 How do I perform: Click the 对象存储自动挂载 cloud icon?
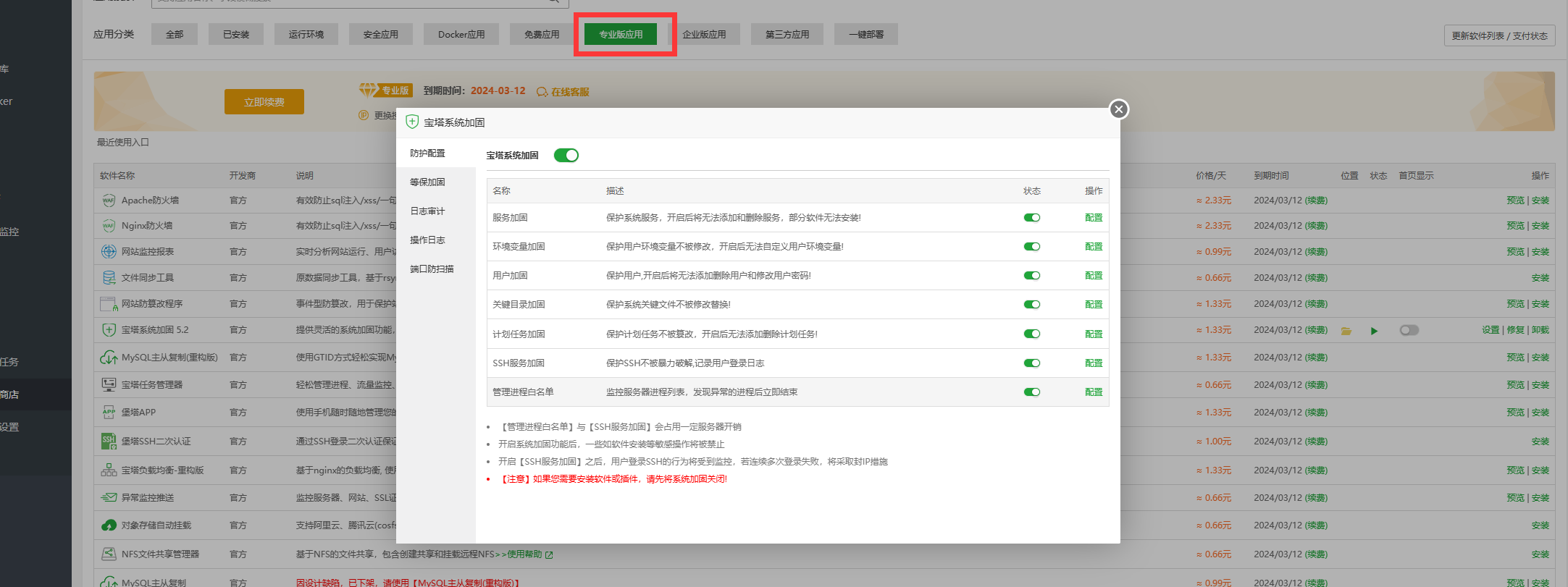click(109, 525)
